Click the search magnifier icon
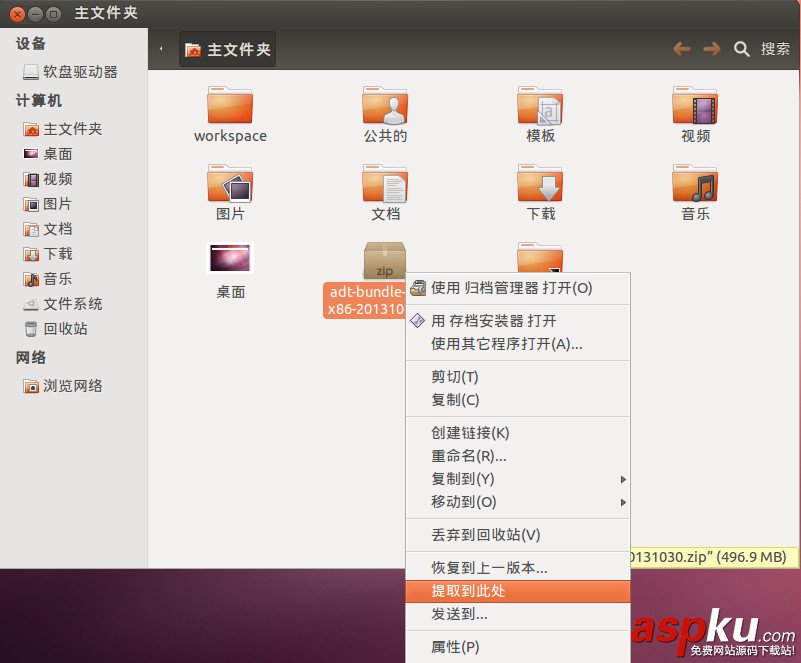 741,49
